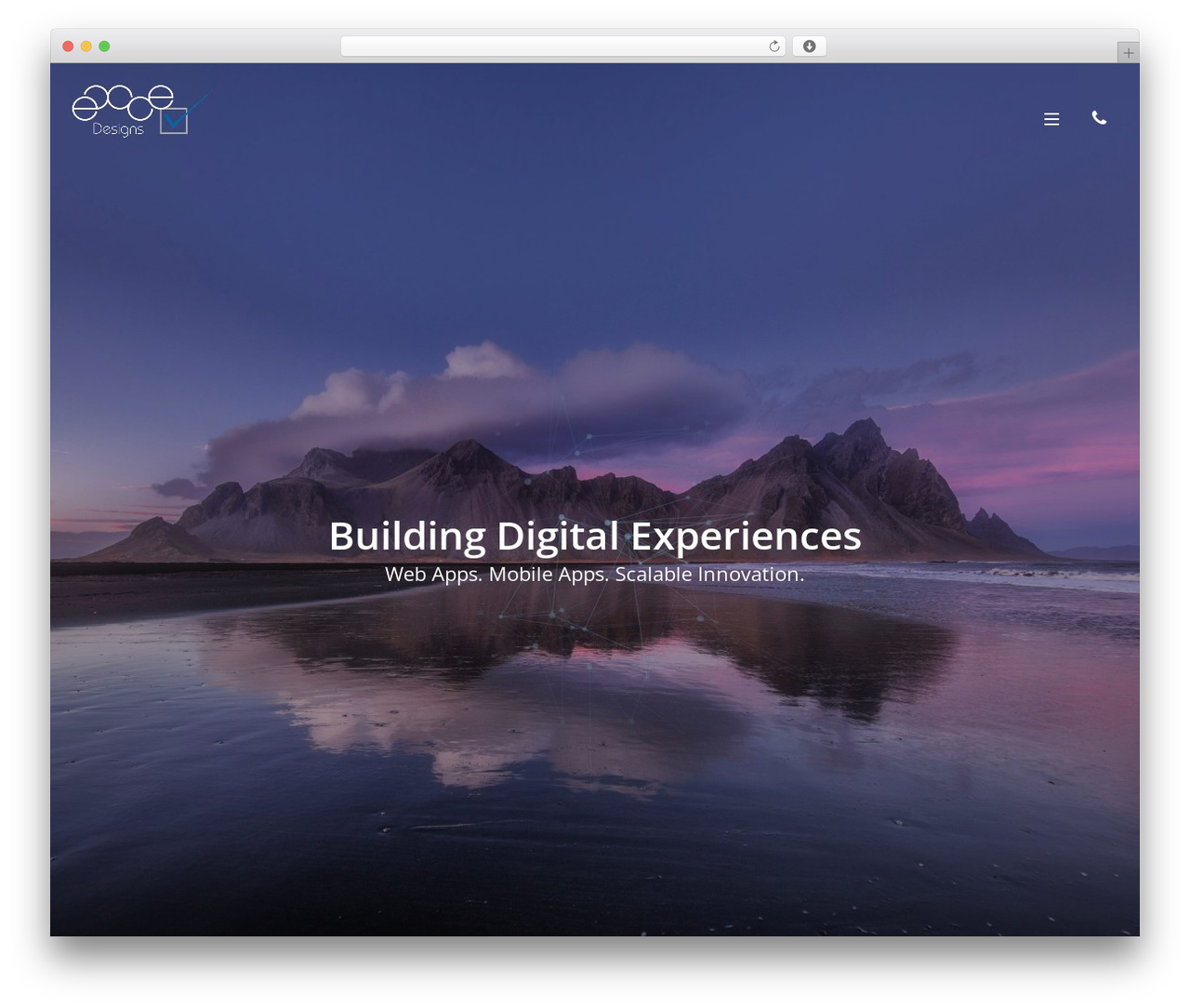Open the browser downloads button
The width and height of the screenshot is (1190, 1008).
pyautogui.click(x=809, y=46)
